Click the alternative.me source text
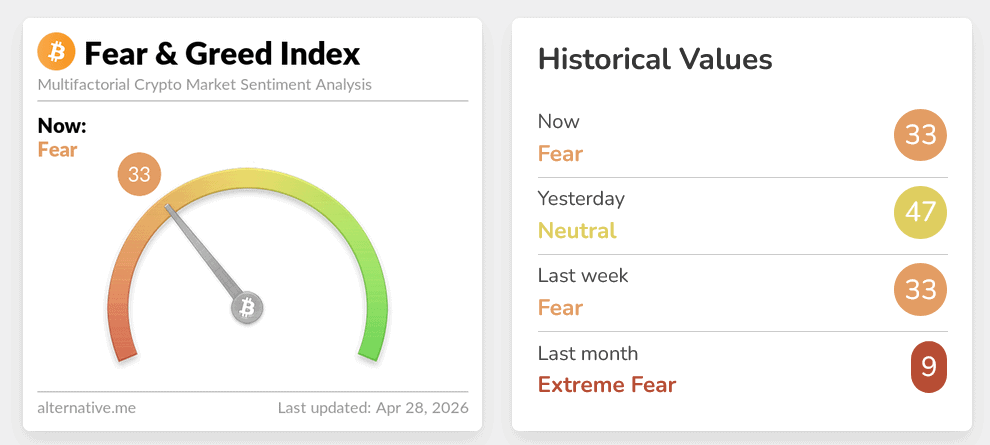The height and width of the screenshot is (445, 990). click(87, 408)
